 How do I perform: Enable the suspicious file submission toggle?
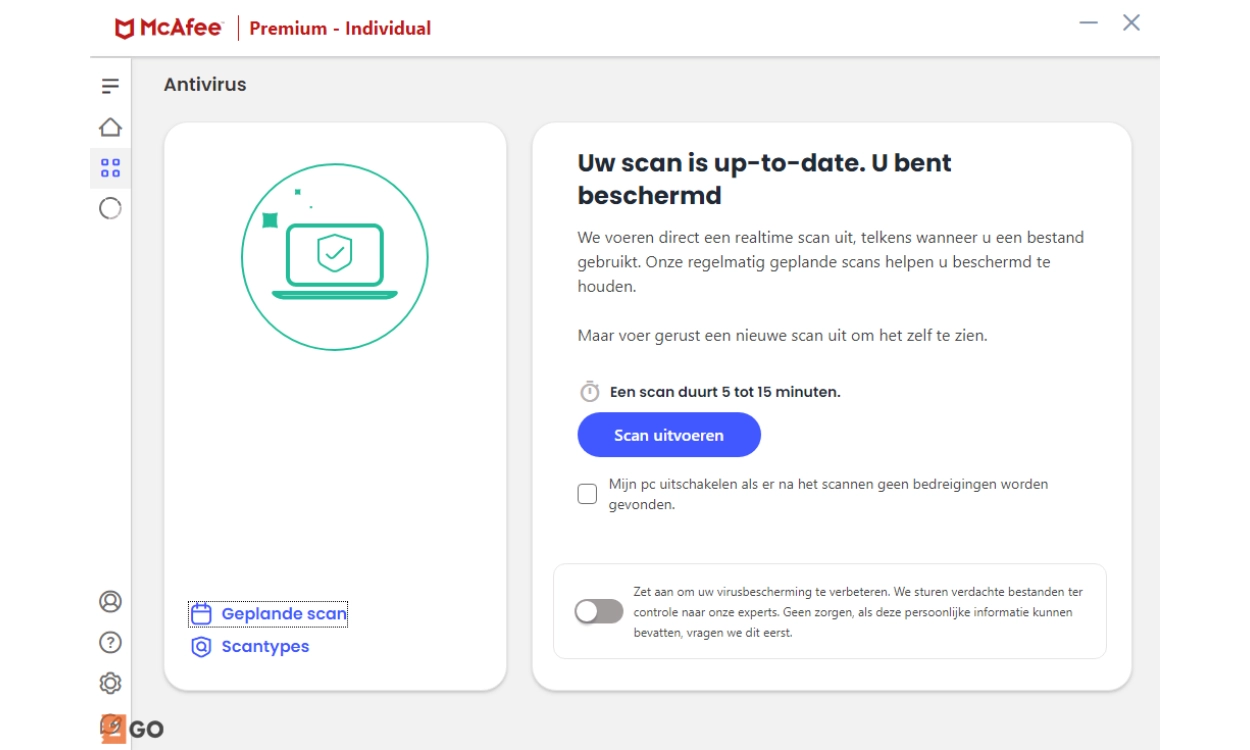pos(599,611)
